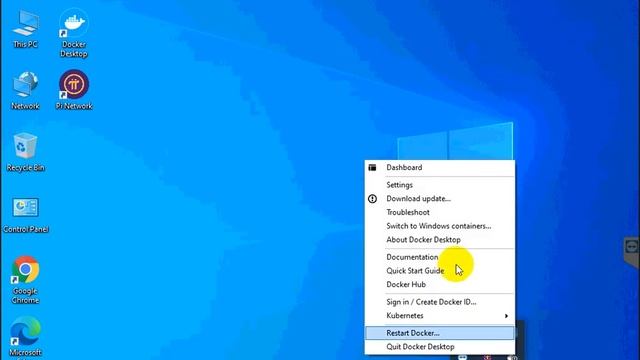Viewport: 640px width, 360px height.
Task: Open the Pi Network desktop shortcut
Action: tap(74, 90)
